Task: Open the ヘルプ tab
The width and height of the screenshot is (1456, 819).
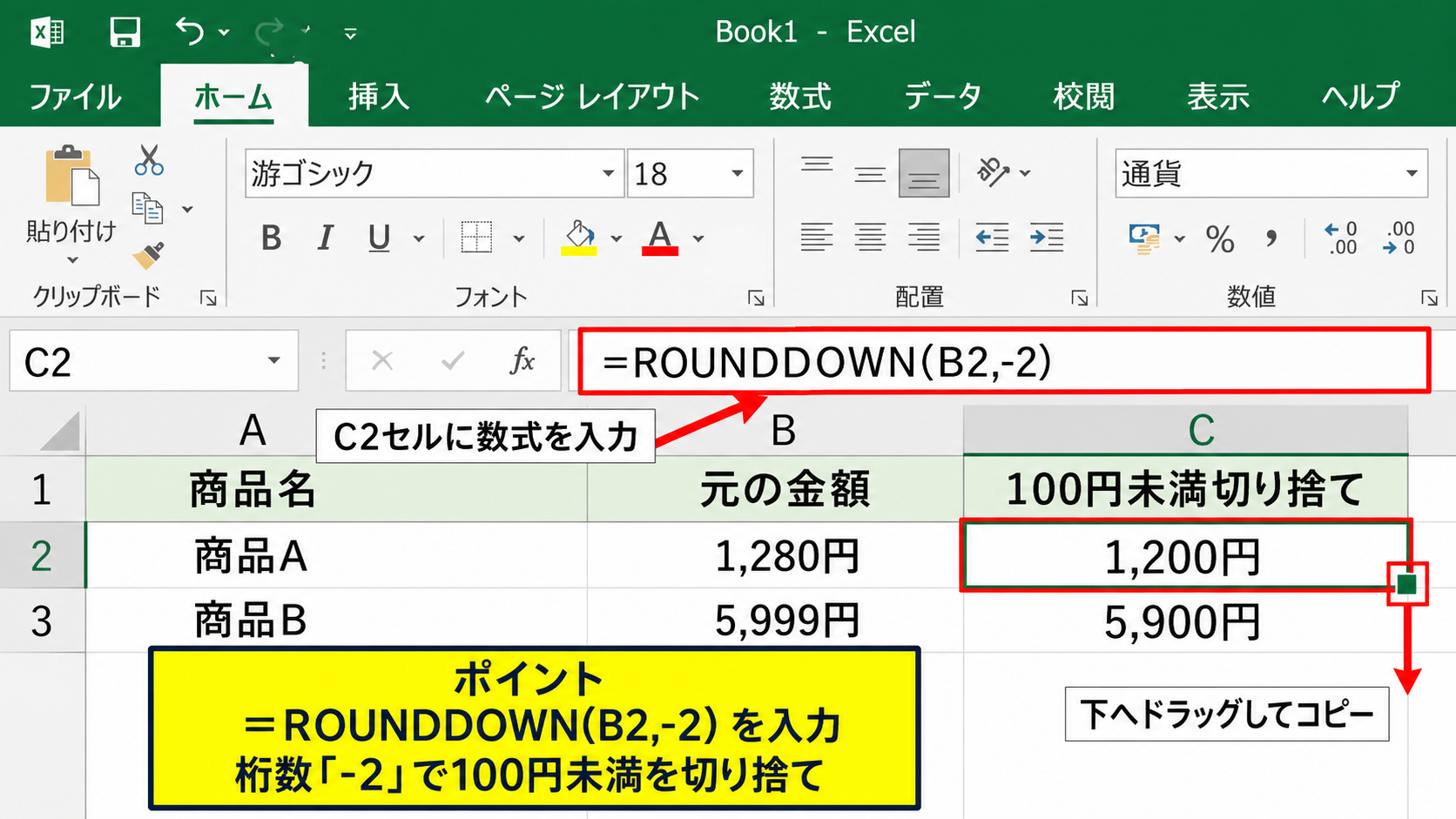Action: click(1361, 96)
